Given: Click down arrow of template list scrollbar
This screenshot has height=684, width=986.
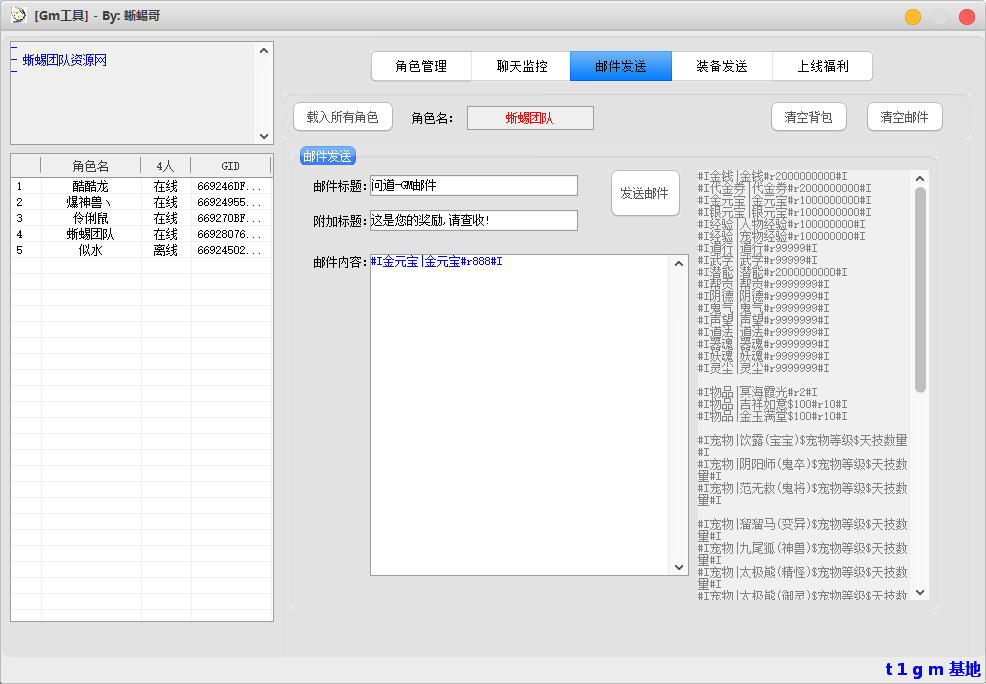Looking at the screenshot, I should pyautogui.click(x=920, y=592).
